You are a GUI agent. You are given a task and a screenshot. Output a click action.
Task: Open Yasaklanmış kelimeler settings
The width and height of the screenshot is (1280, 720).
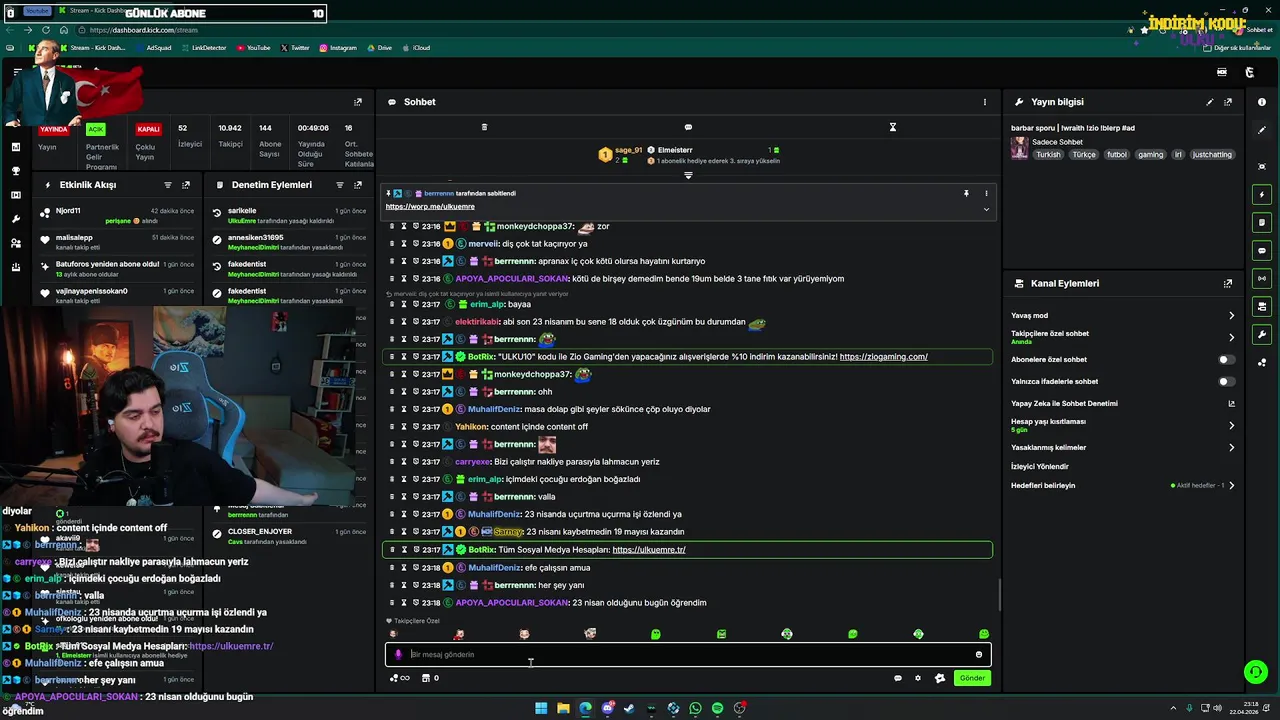coord(1231,447)
